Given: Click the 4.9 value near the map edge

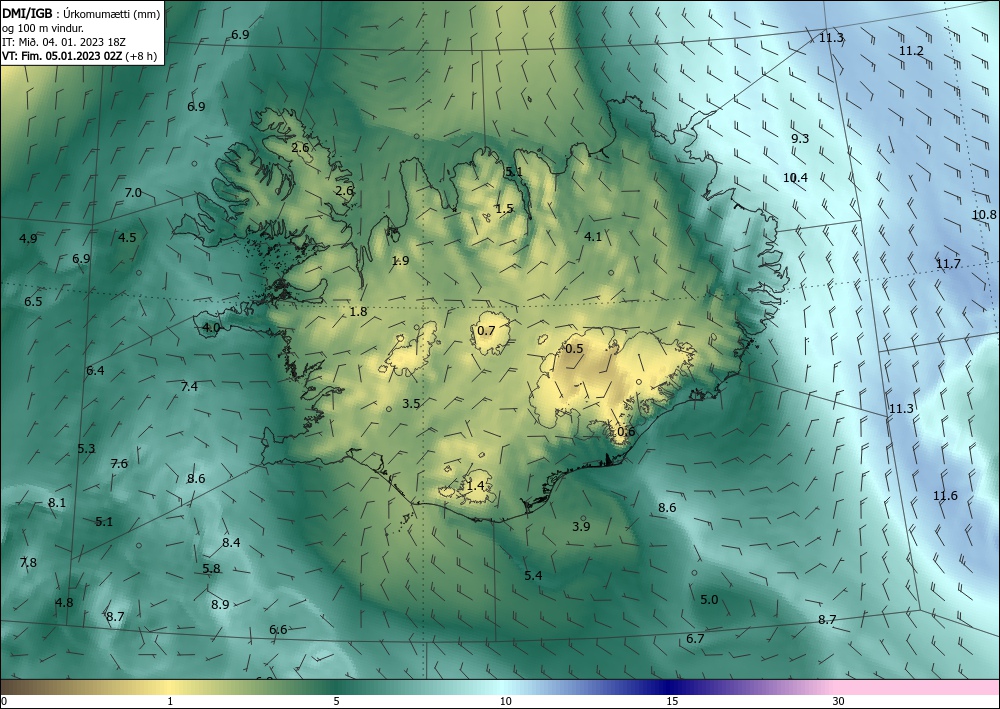Looking at the screenshot, I should click(28, 239).
